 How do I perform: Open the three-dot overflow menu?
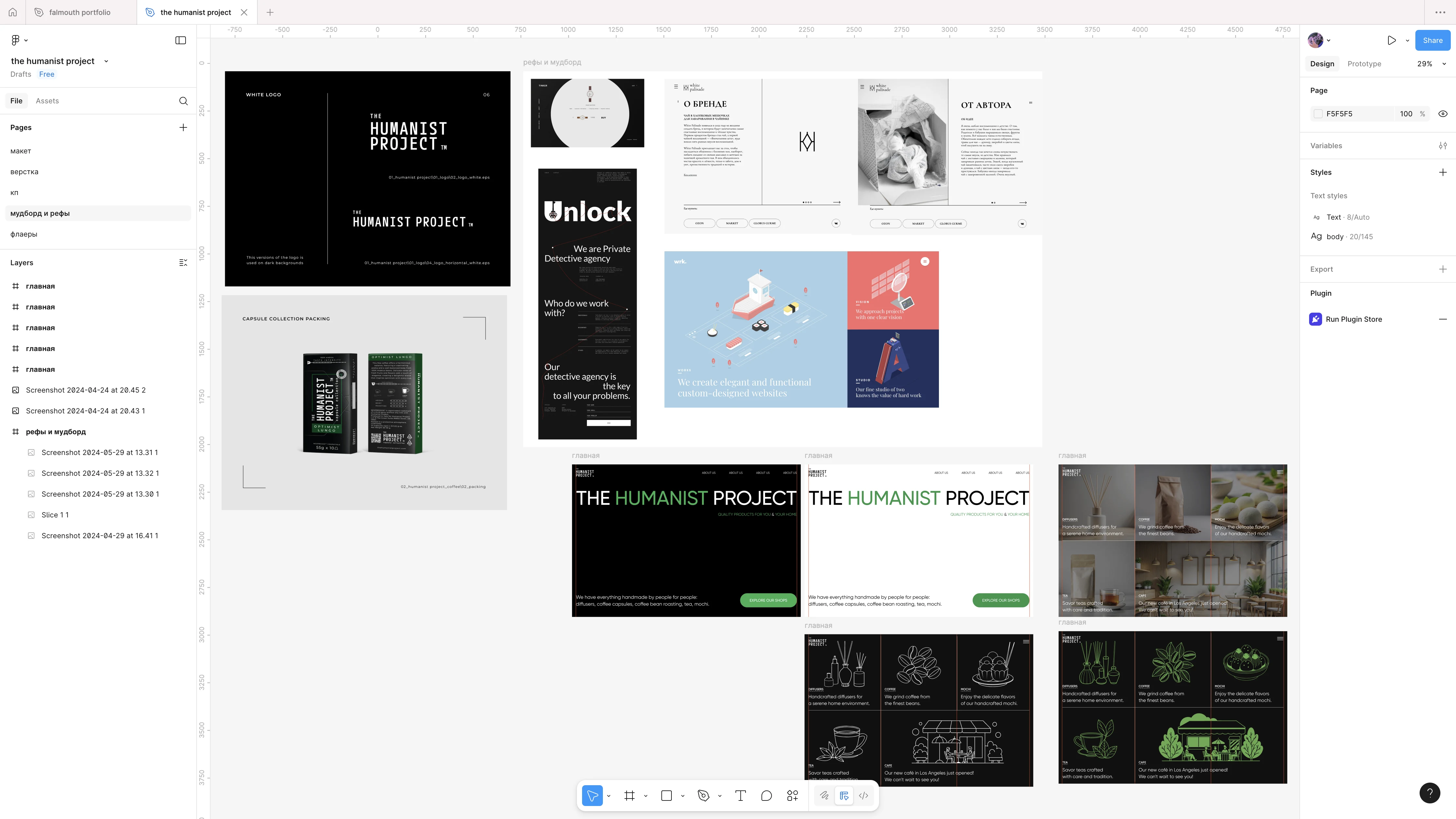point(1440,12)
